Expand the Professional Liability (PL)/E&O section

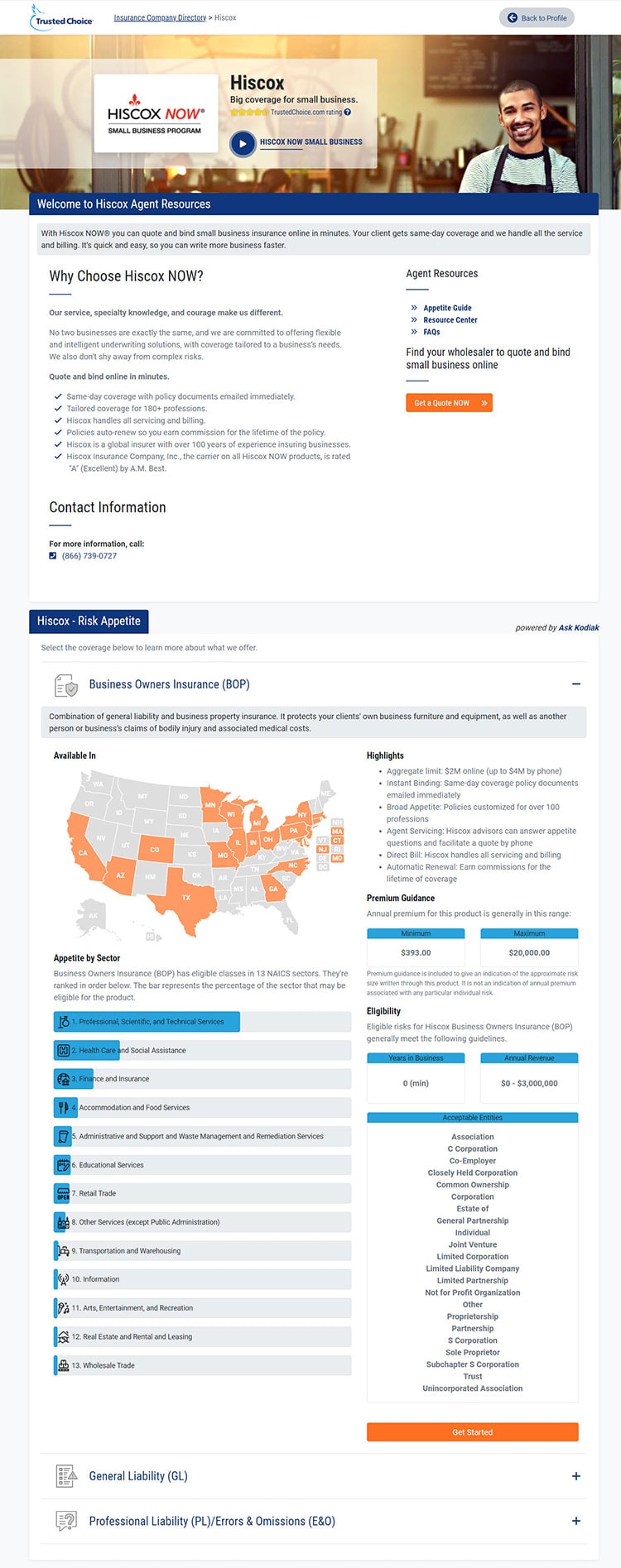point(576,1521)
